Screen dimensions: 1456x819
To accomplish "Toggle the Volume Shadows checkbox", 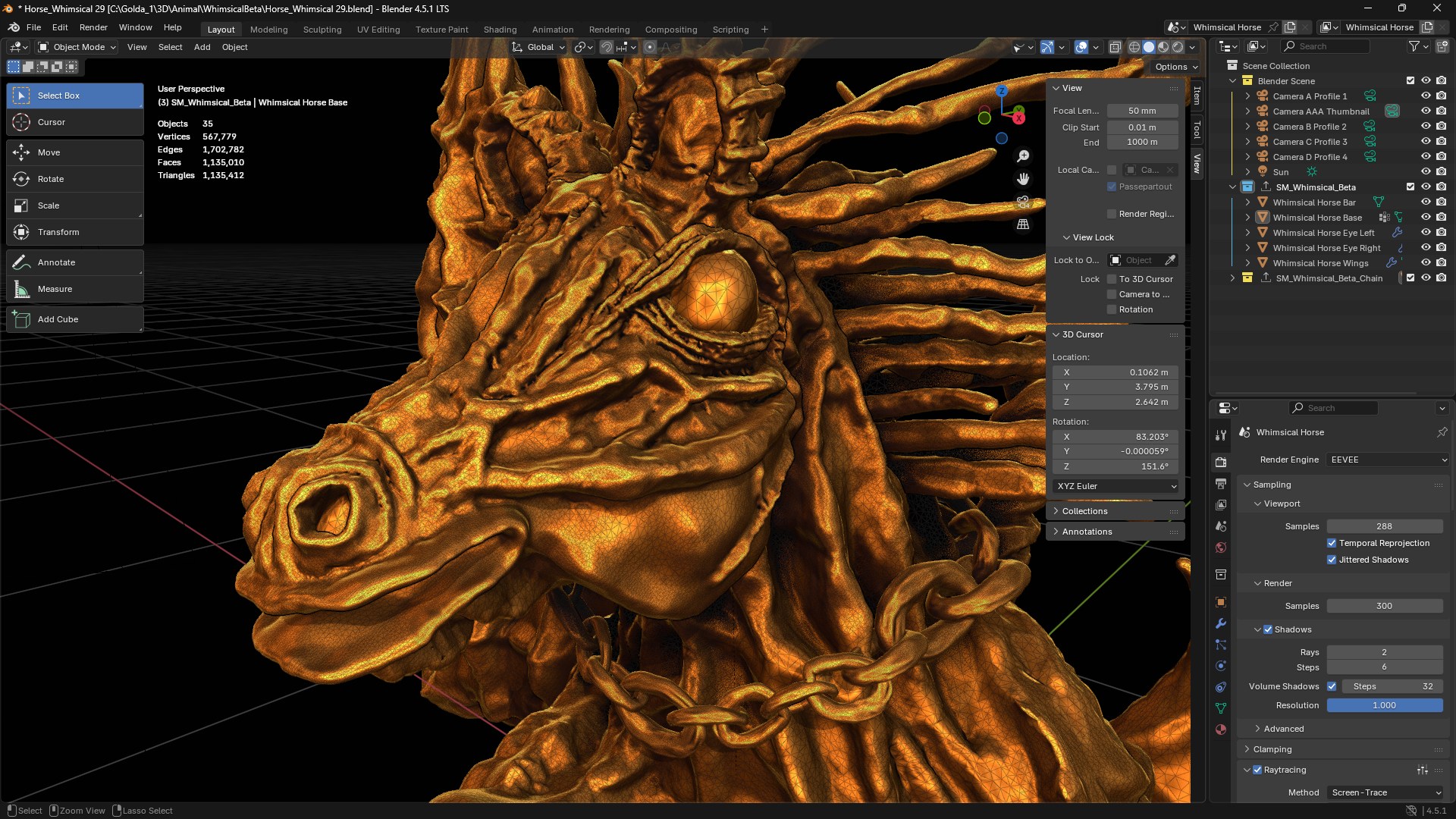I will (x=1332, y=686).
